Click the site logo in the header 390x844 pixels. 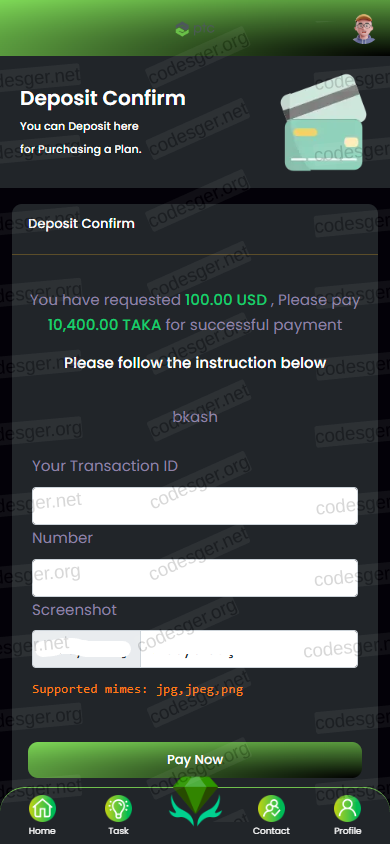point(195,29)
